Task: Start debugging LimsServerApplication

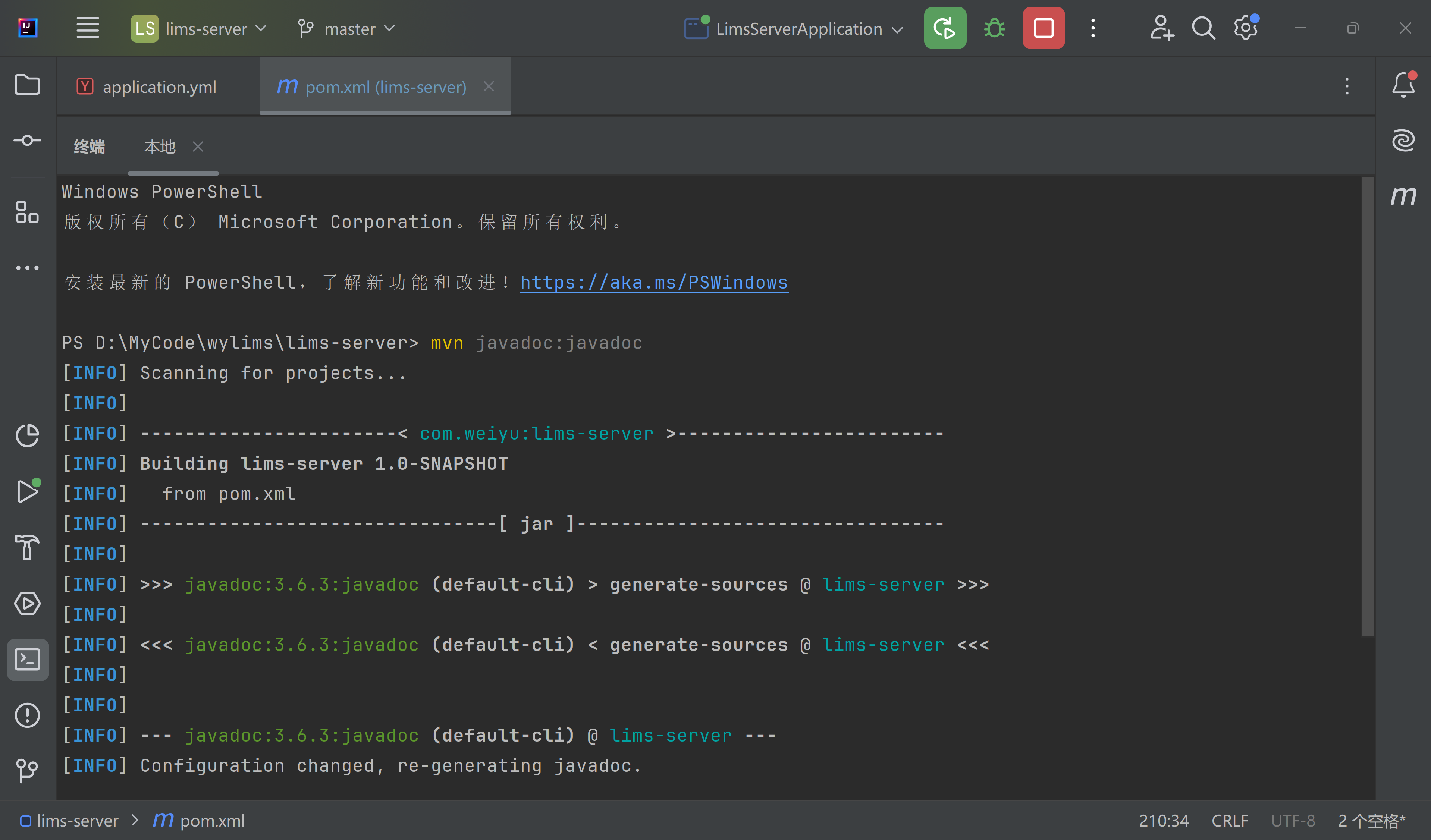Action: [x=994, y=28]
